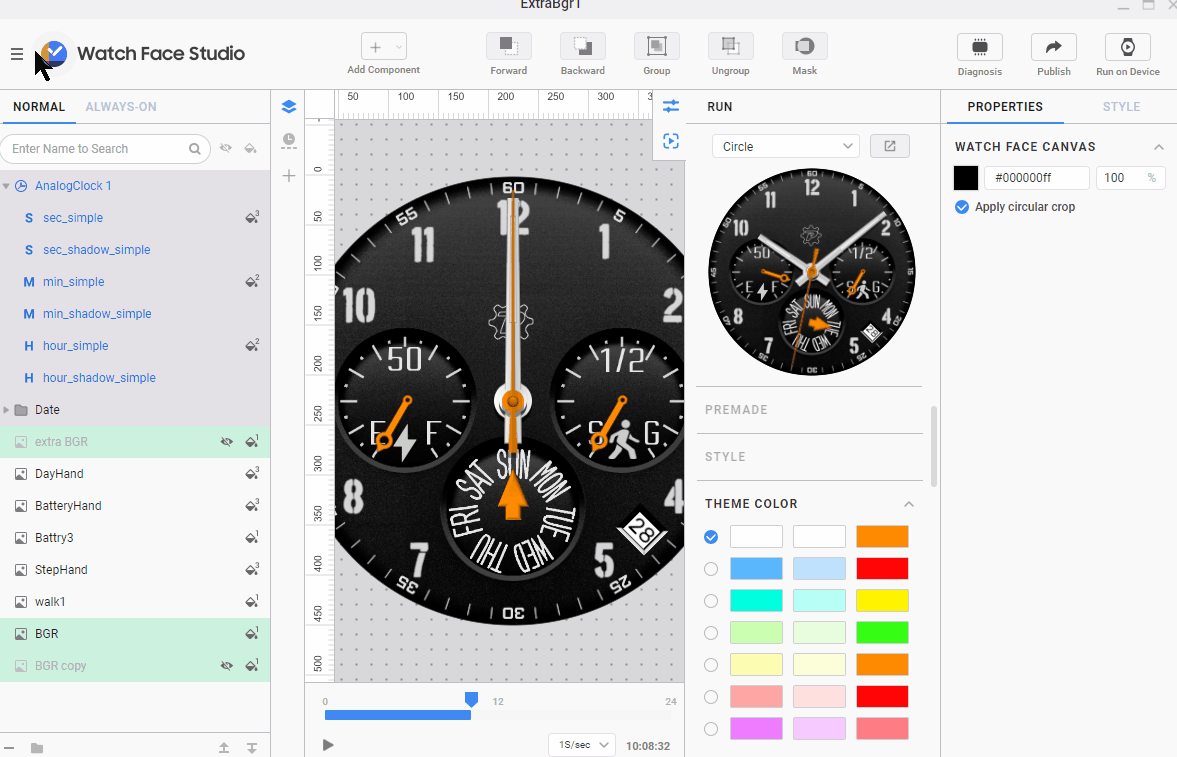Show the hidden extra BGR layer
Screen dimensions: 1177x757
point(227,442)
